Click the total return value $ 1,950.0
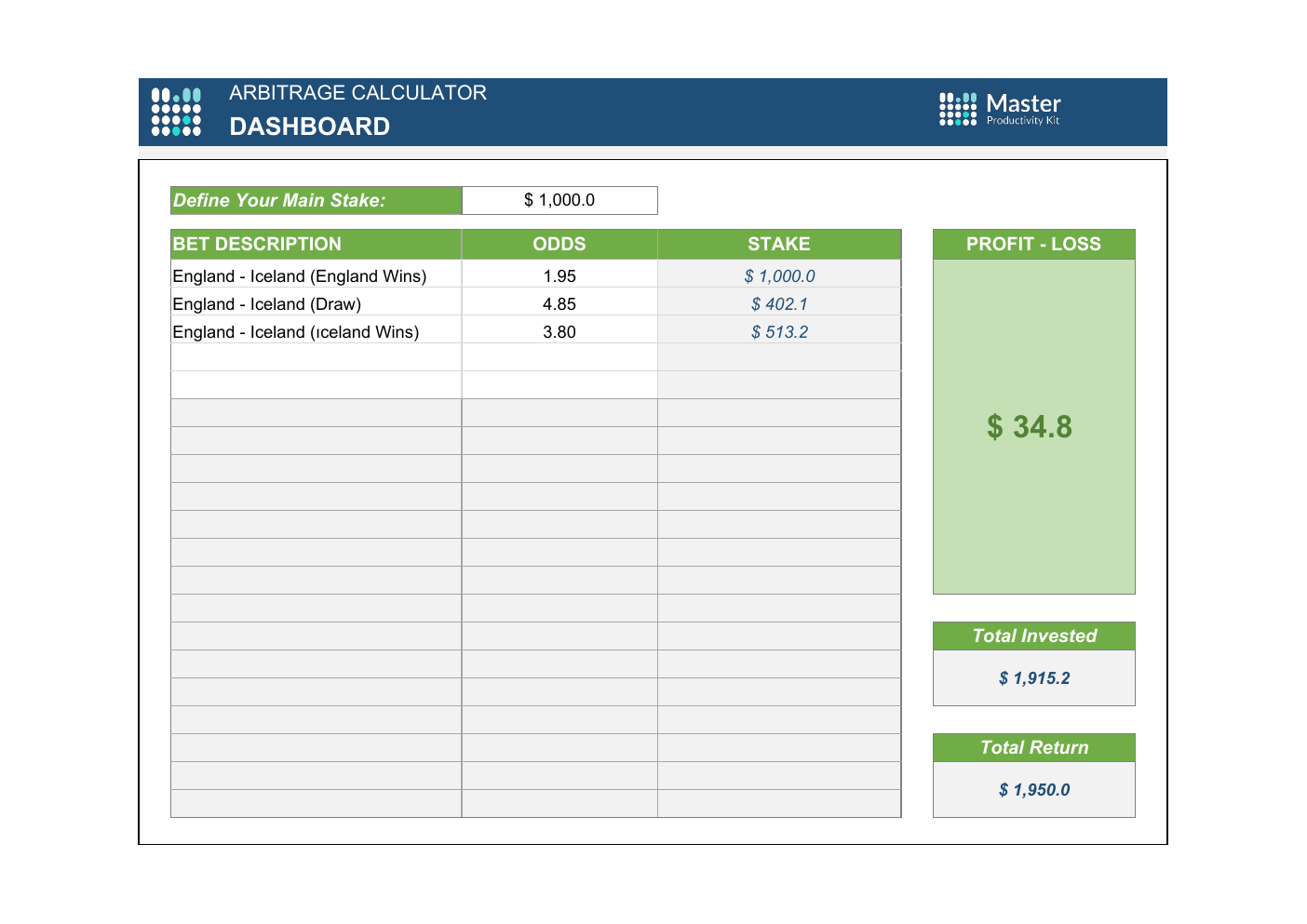The height and width of the screenshot is (924, 1307). point(1034,790)
